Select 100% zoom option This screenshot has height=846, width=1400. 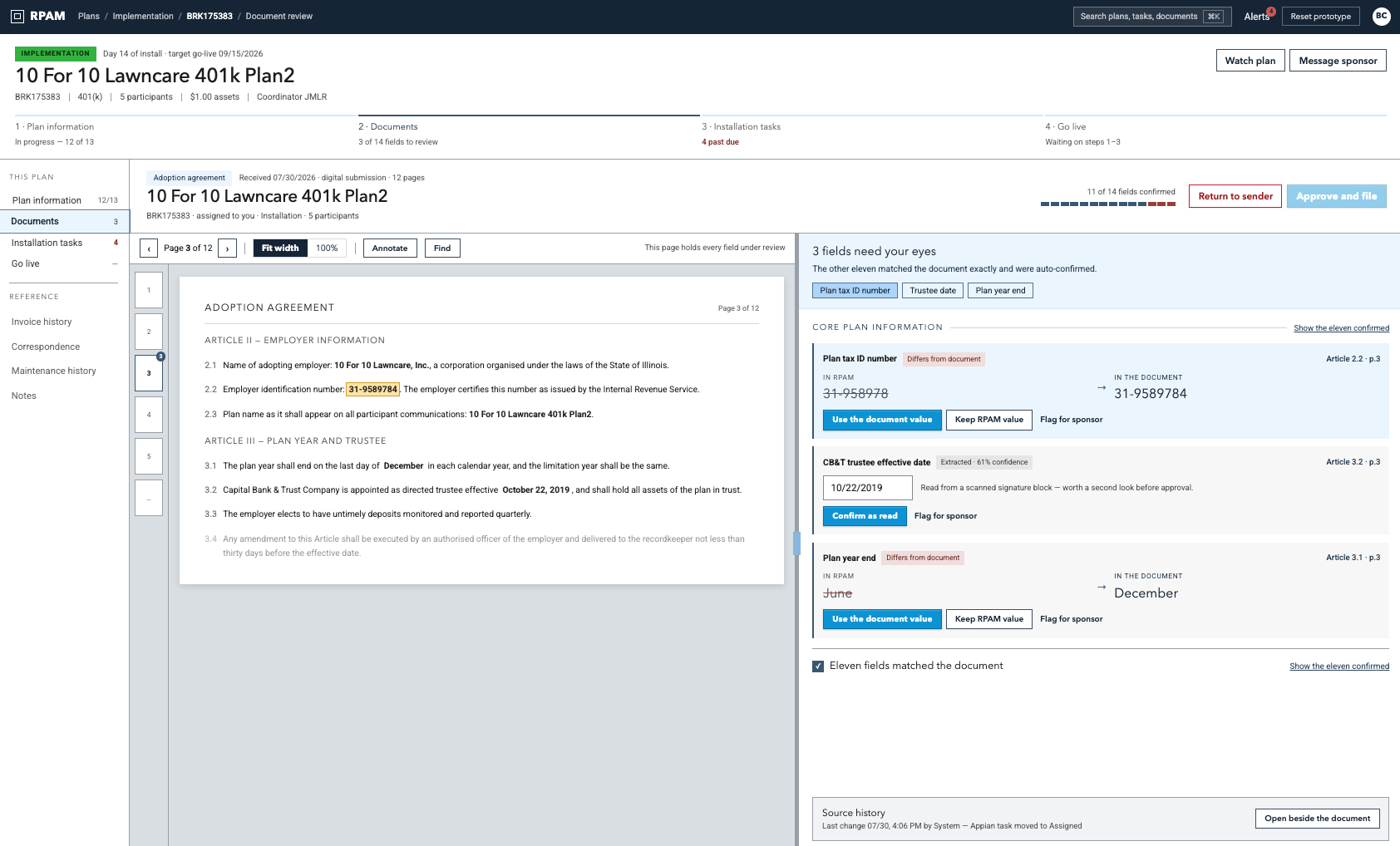327,248
